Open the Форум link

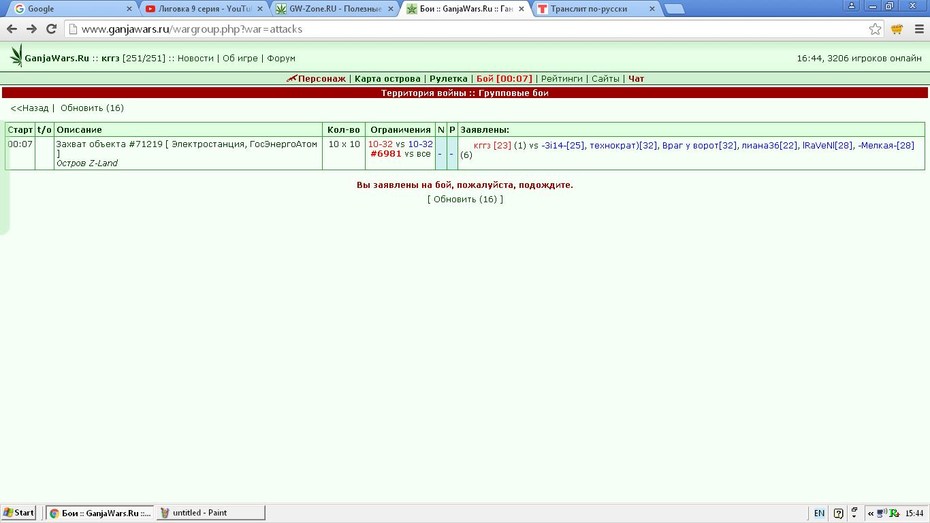[281, 58]
